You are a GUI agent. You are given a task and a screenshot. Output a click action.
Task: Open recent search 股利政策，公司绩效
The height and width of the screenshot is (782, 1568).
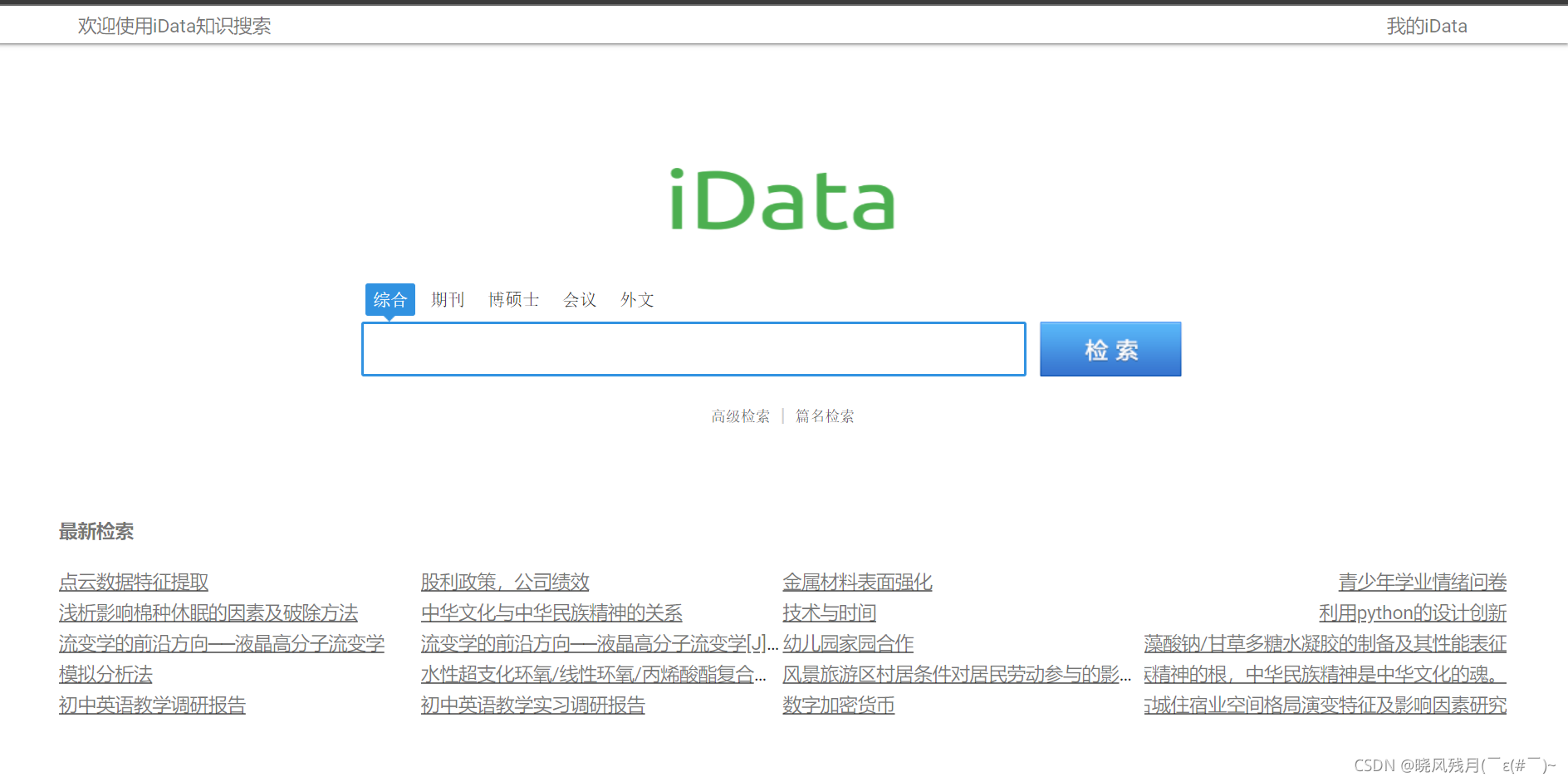tap(505, 582)
